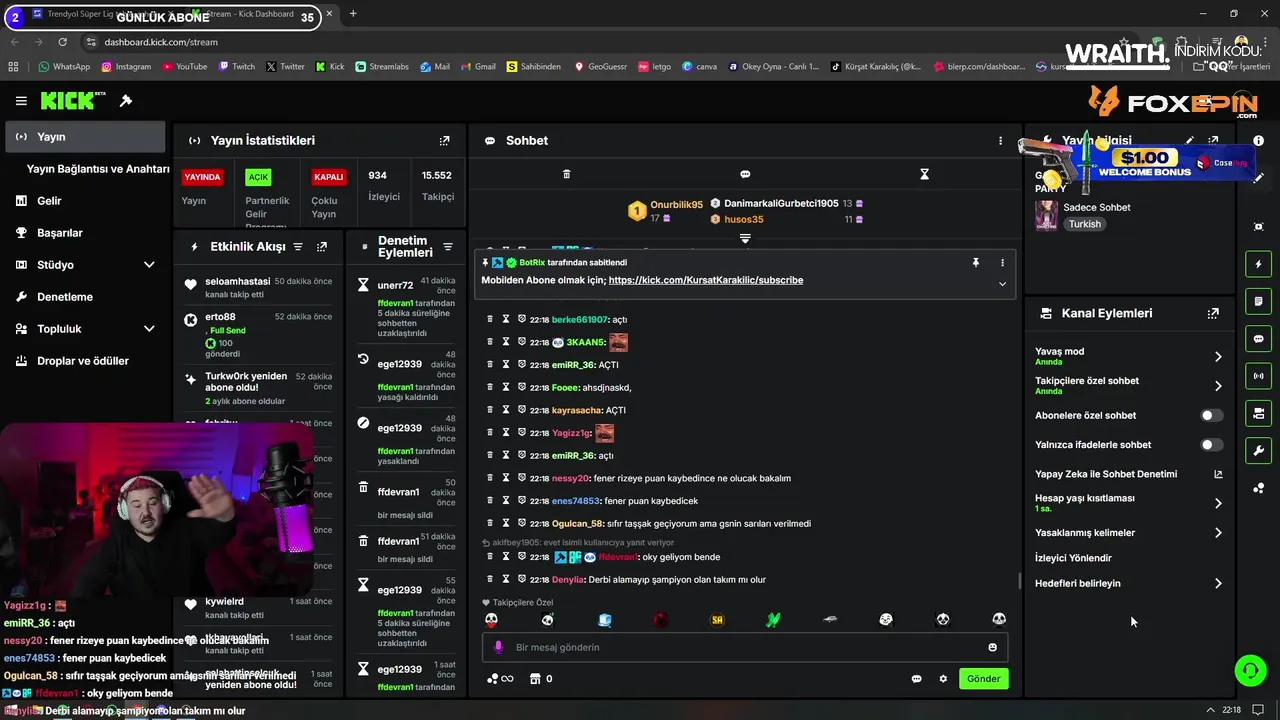1280x720 pixels.
Task: Select Yayın in the sidebar
Action: pos(85,137)
